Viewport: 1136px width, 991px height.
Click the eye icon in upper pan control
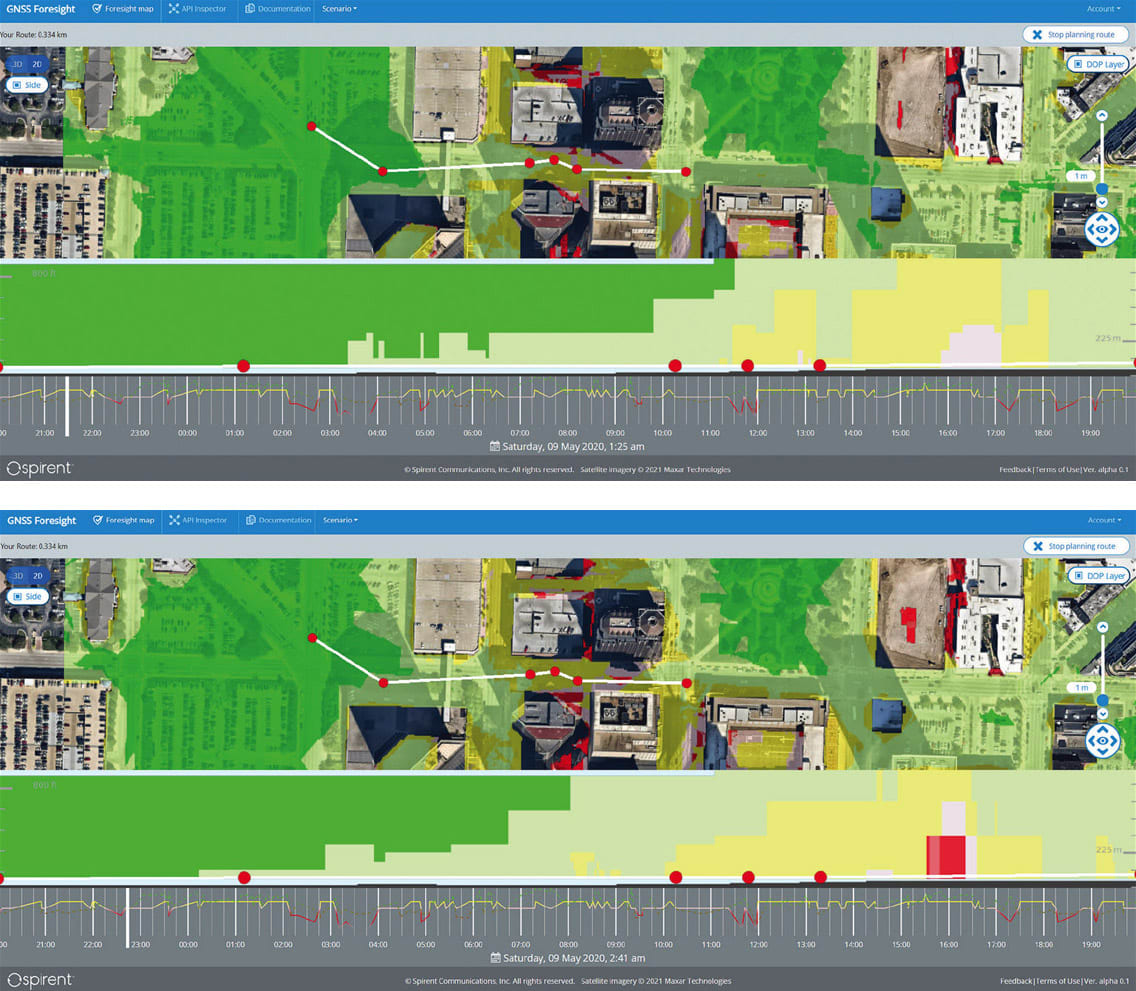tap(1102, 230)
